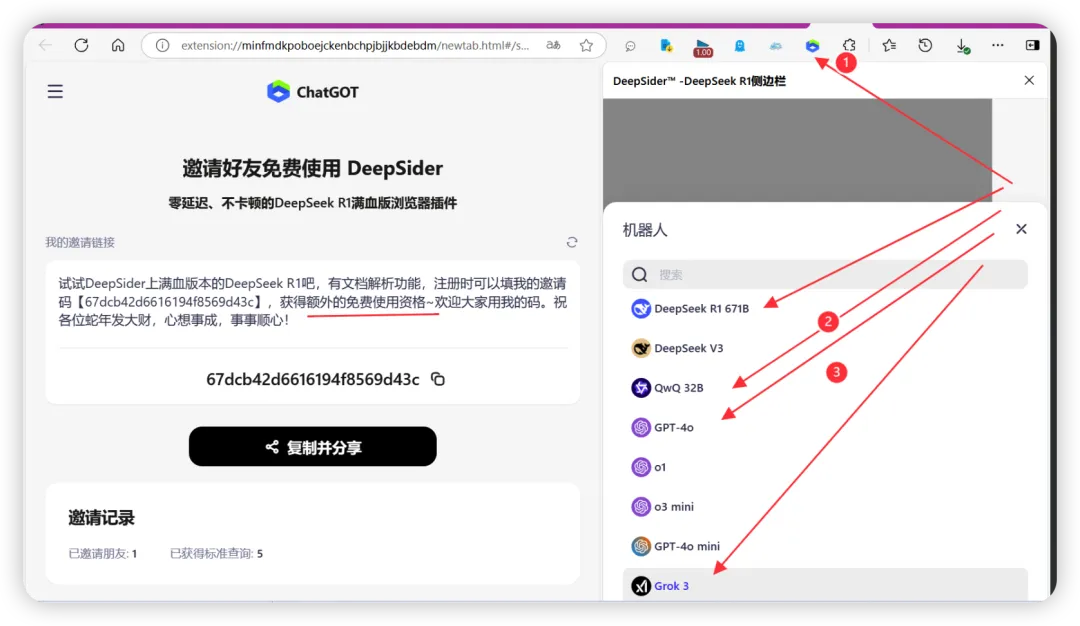Open the browser three-dot settings menu
This screenshot has width=1080, height=626.
pyautogui.click(x=997, y=45)
